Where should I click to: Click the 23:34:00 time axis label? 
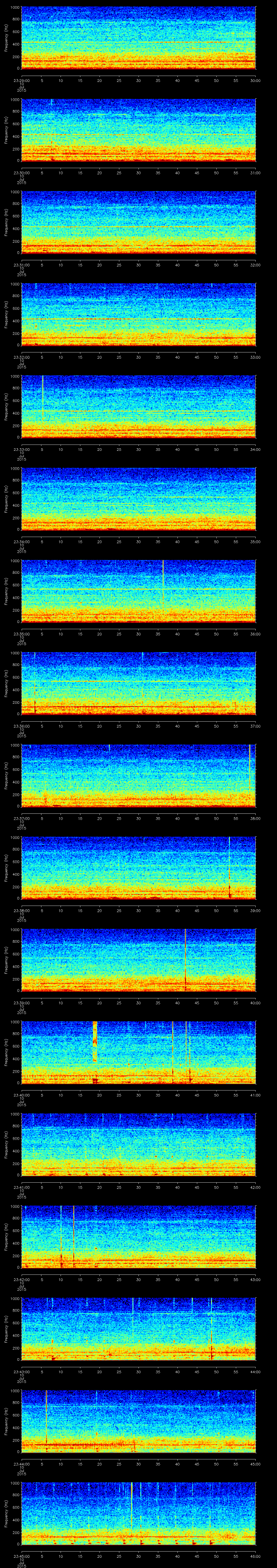pyautogui.click(x=21, y=542)
